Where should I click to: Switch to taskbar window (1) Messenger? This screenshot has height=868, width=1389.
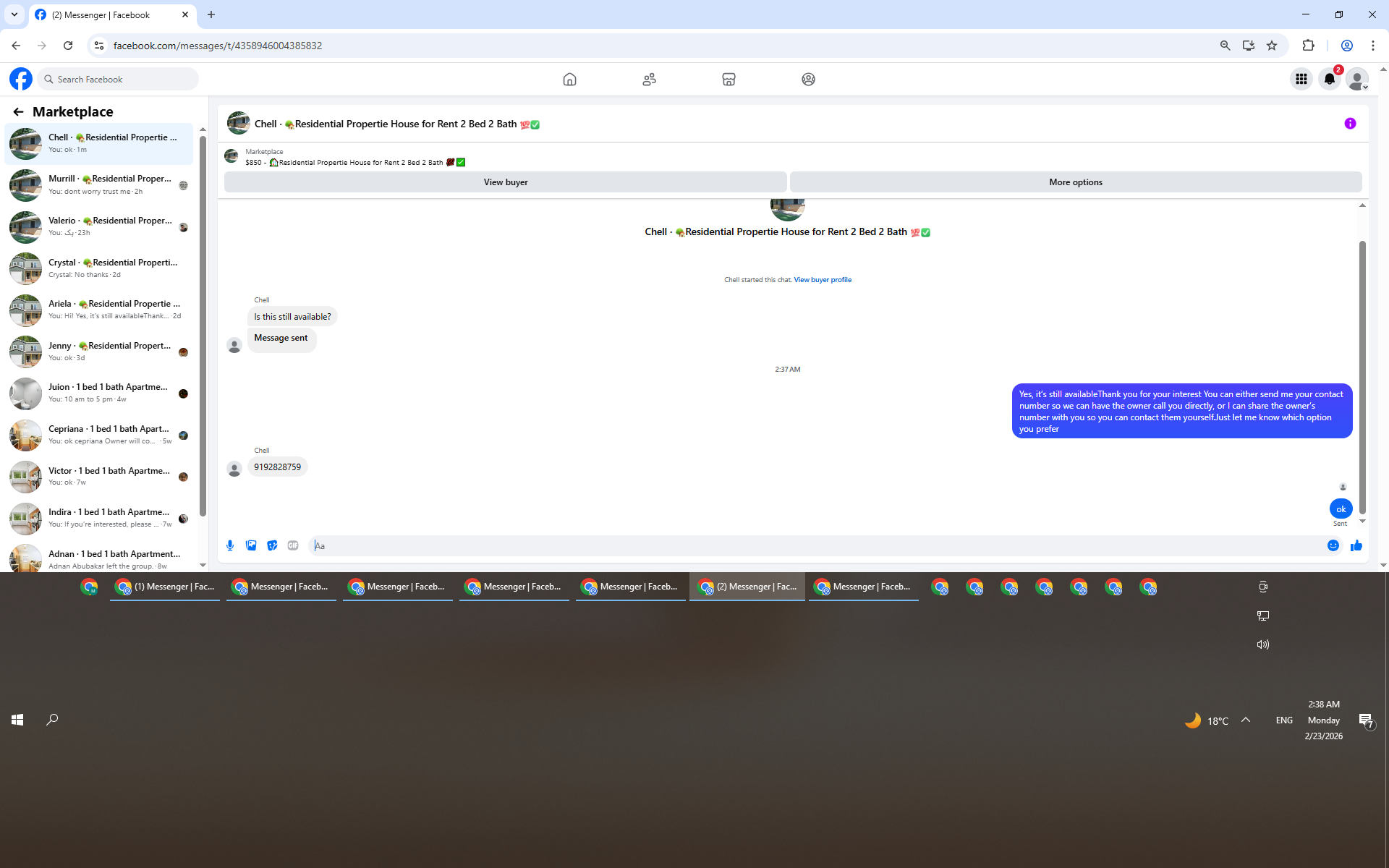click(x=165, y=587)
